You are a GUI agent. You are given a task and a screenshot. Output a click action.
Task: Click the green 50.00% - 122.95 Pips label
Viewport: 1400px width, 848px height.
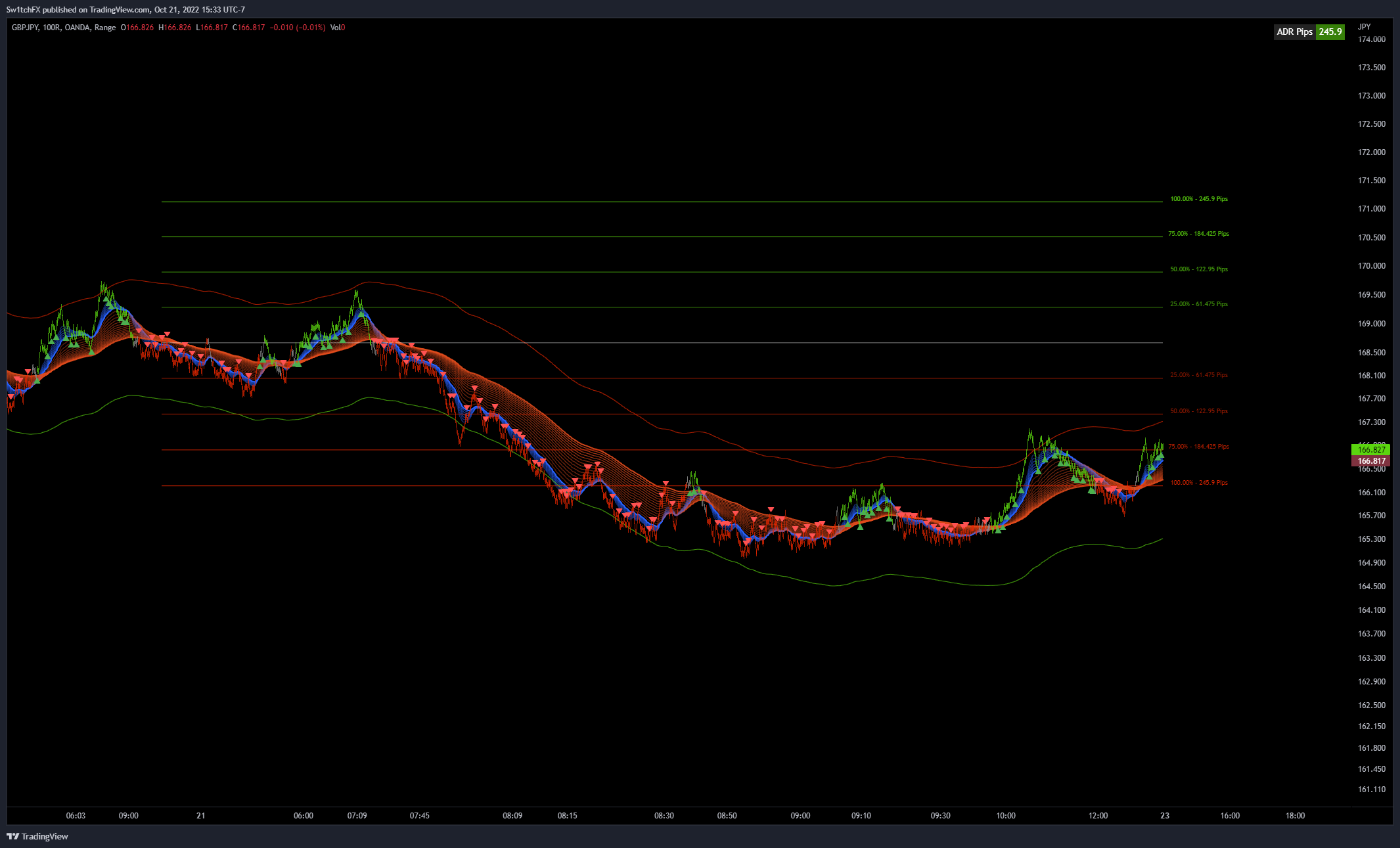1199,269
